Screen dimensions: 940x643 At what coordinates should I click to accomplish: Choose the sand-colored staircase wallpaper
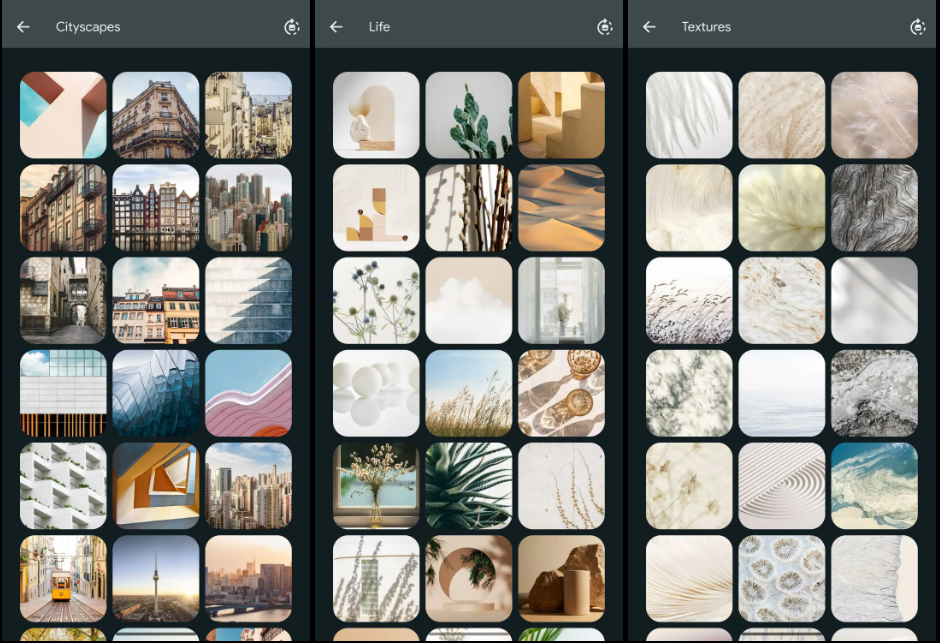pos(562,115)
